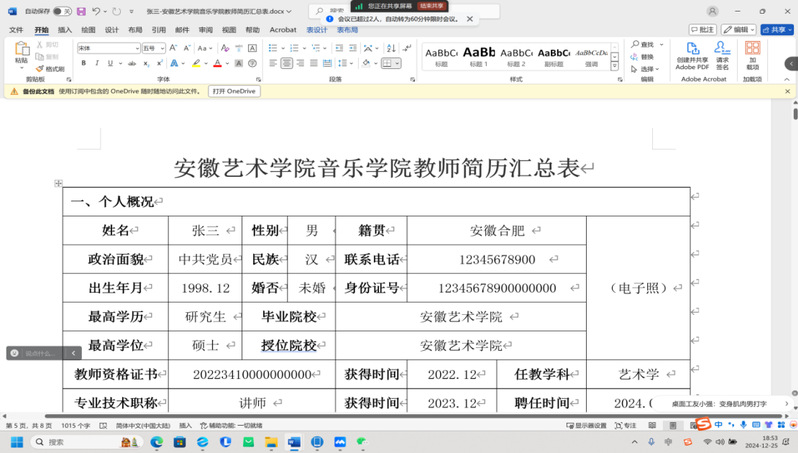Toggle italic formatting
The image size is (798, 453).
click(x=97, y=63)
